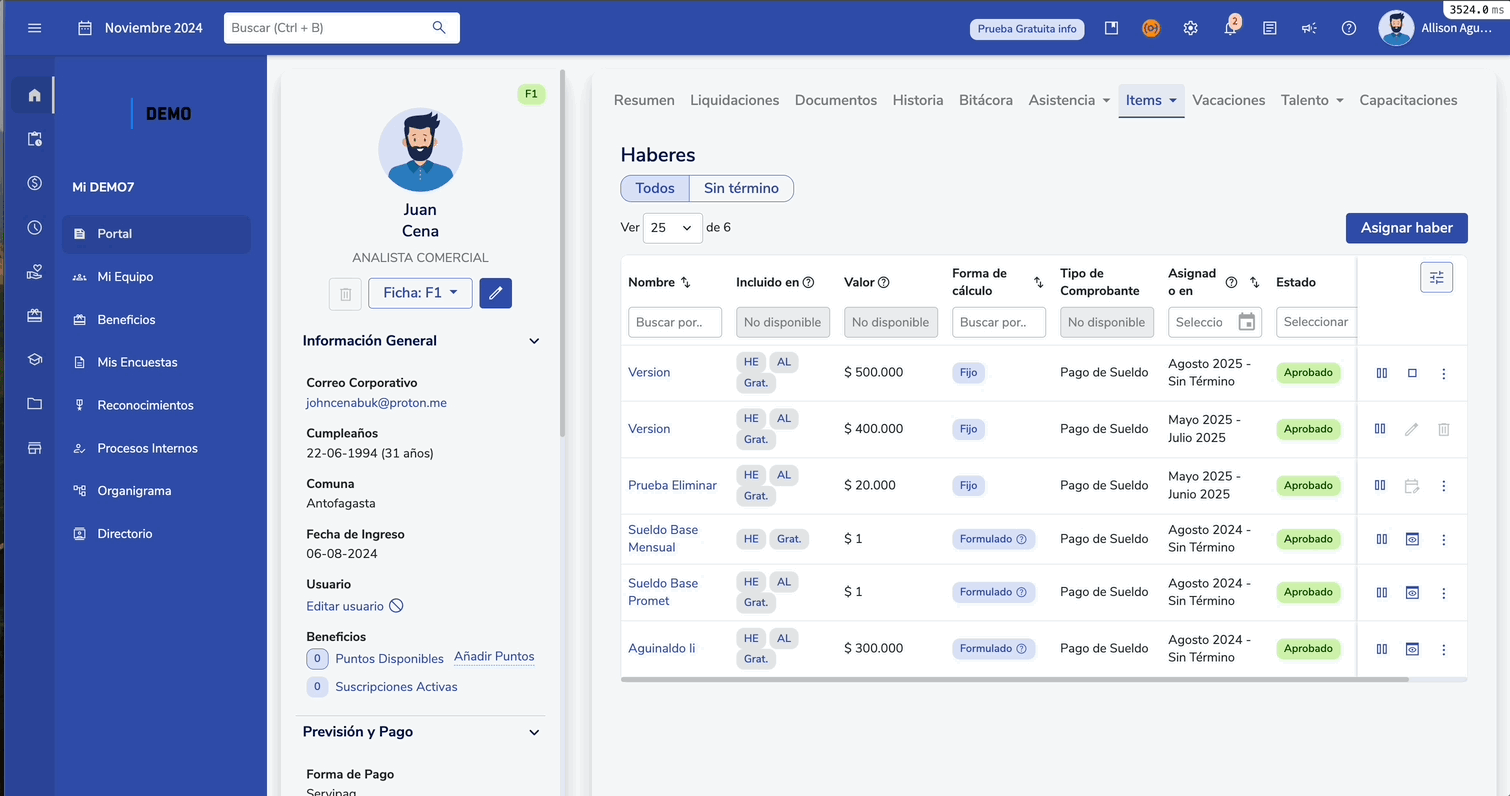Click the blue pencil edit employee button
Viewport: 1510px width, 796px height.
click(x=495, y=293)
